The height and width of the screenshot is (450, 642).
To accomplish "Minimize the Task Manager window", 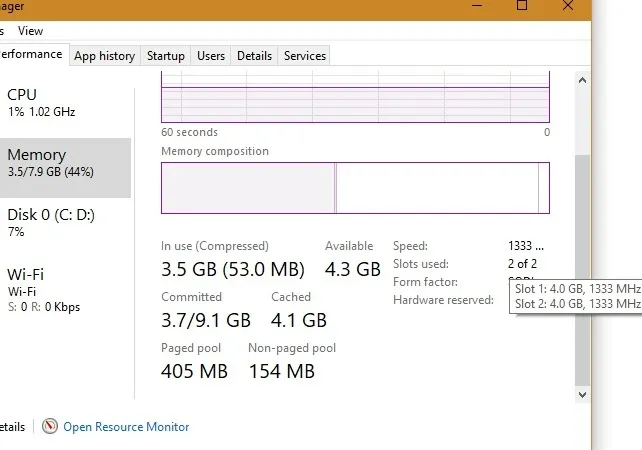I will [477, 6].
